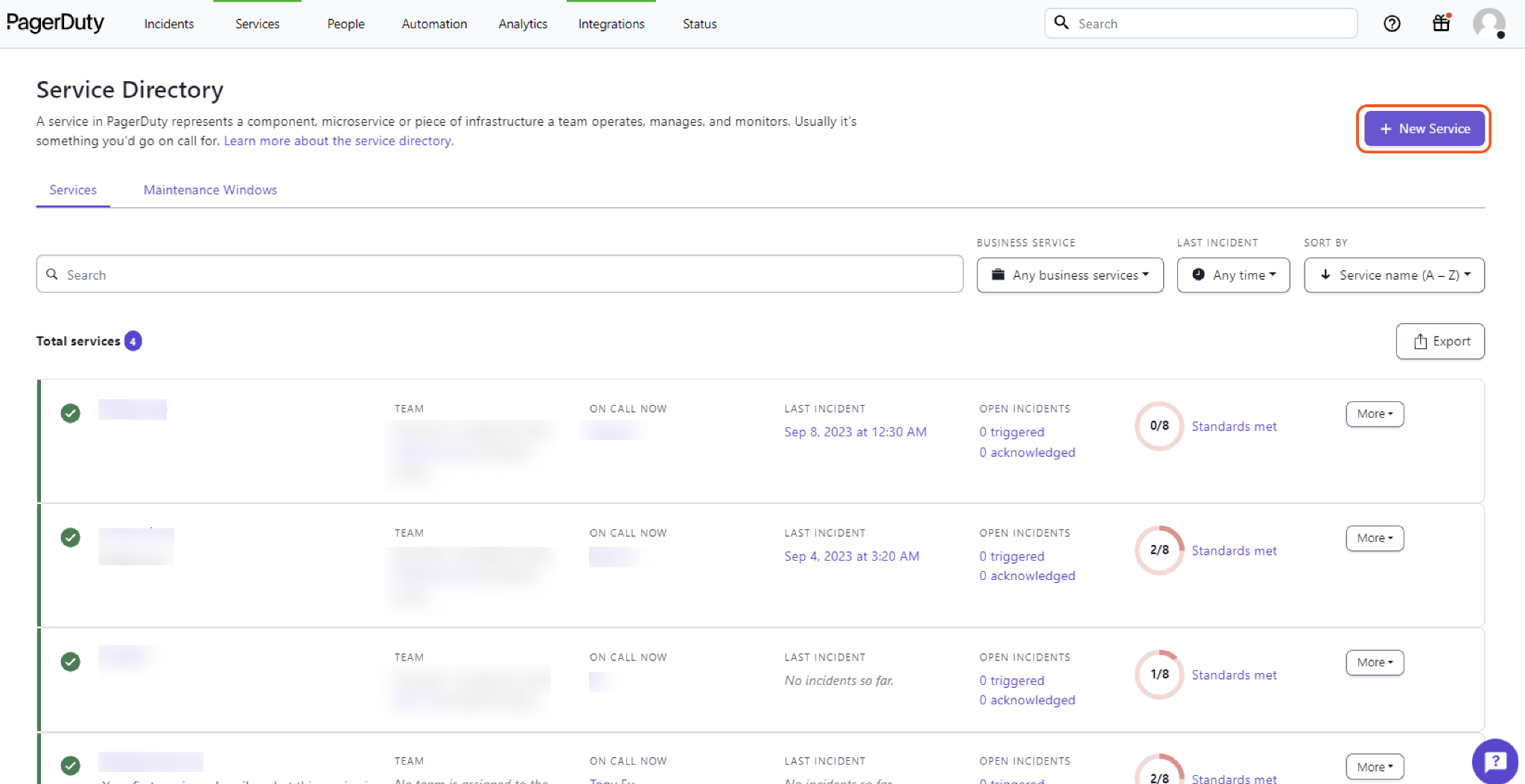
Task: Click the service directory search field
Action: coord(500,275)
